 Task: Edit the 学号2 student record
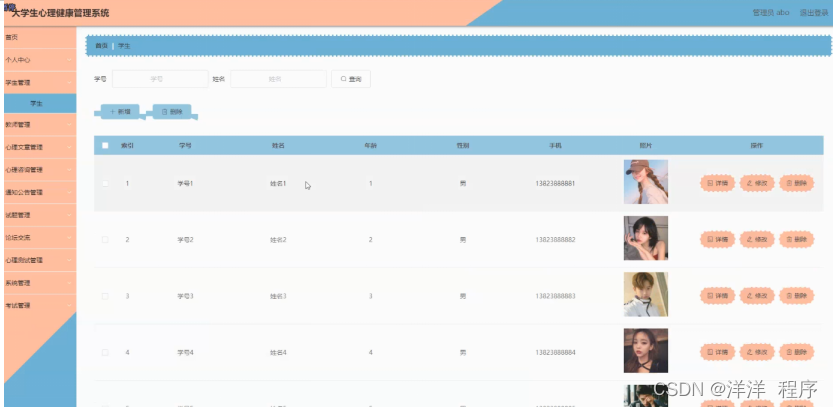(757, 240)
